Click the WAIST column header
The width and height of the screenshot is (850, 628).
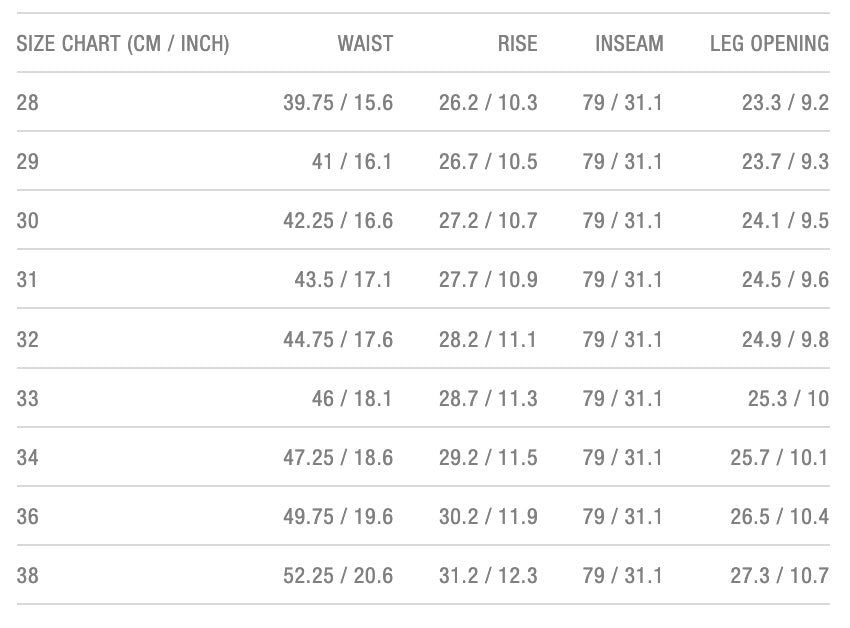pyautogui.click(x=365, y=44)
